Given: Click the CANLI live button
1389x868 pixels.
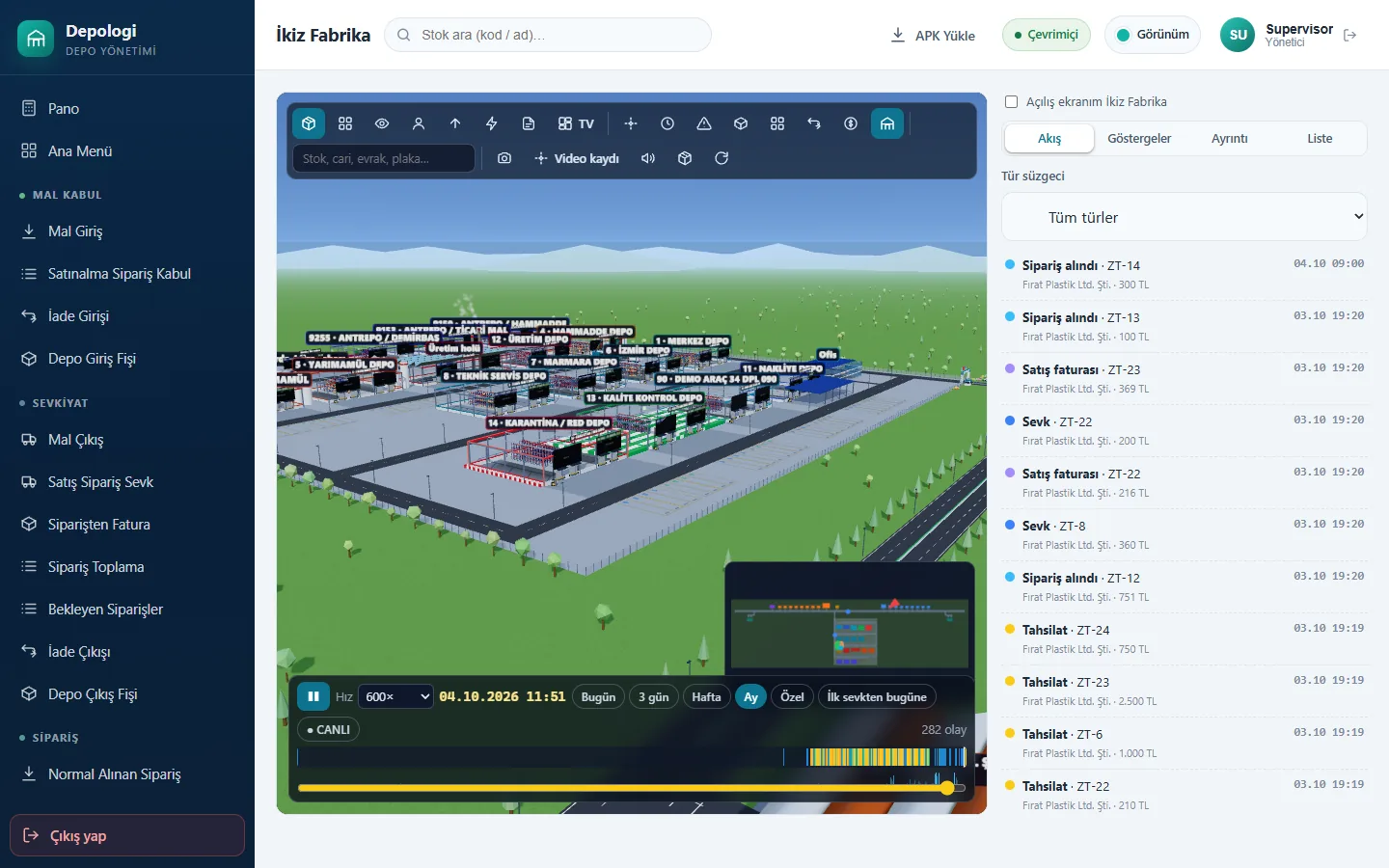Looking at the screenshot, I should [329, 730].
